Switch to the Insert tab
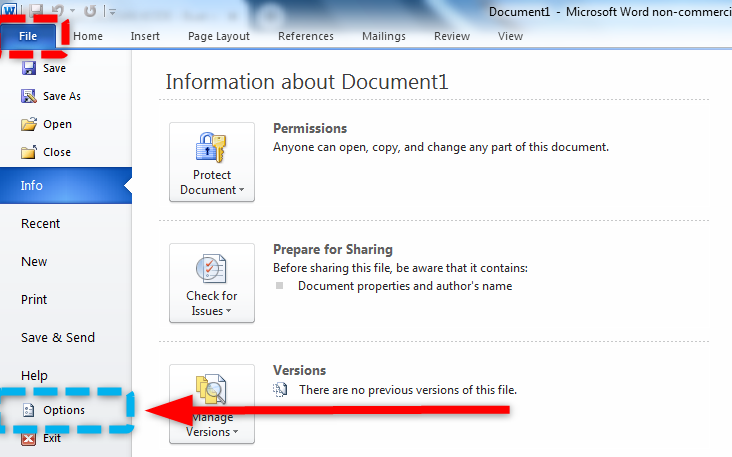 coord(145,36)
